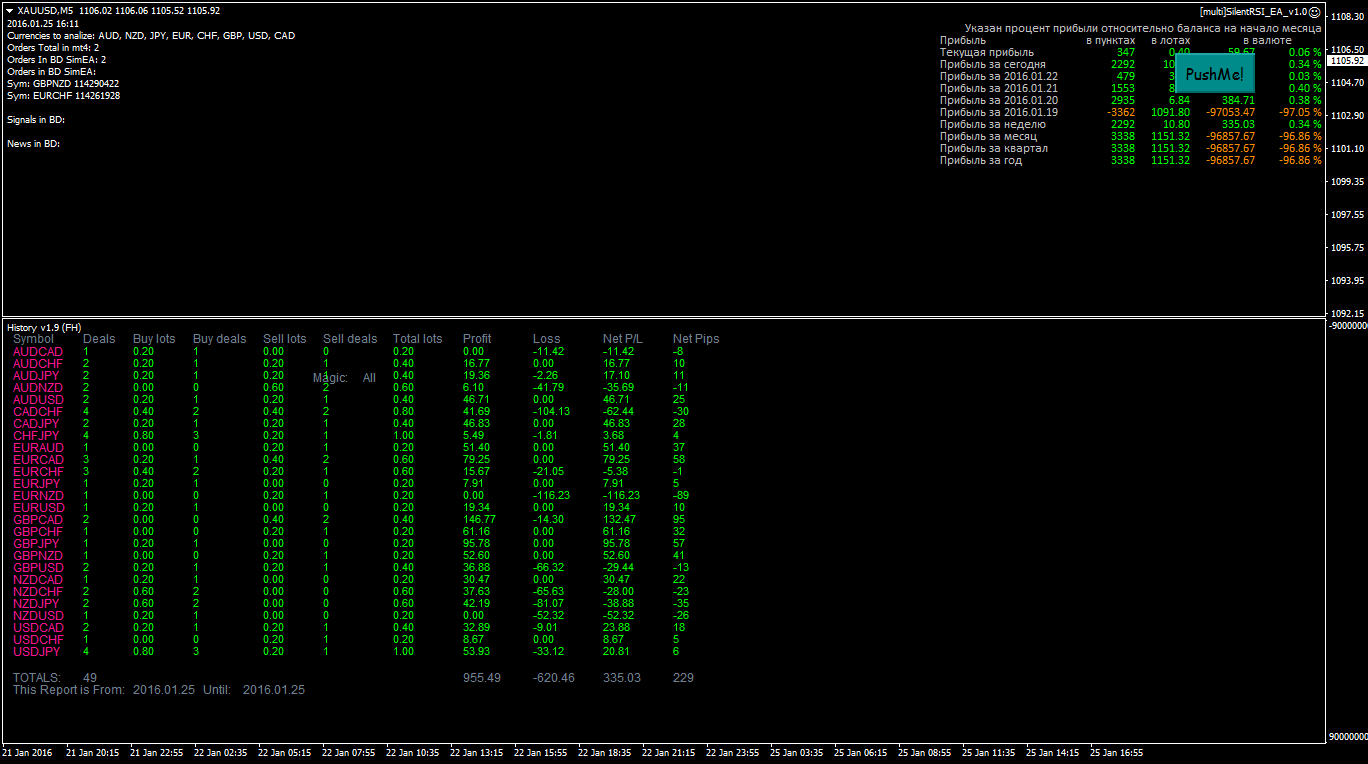The image size is (1368, 764).
Task: Click the 1108.30 price scale label
Action: [x=1347, y=16]
